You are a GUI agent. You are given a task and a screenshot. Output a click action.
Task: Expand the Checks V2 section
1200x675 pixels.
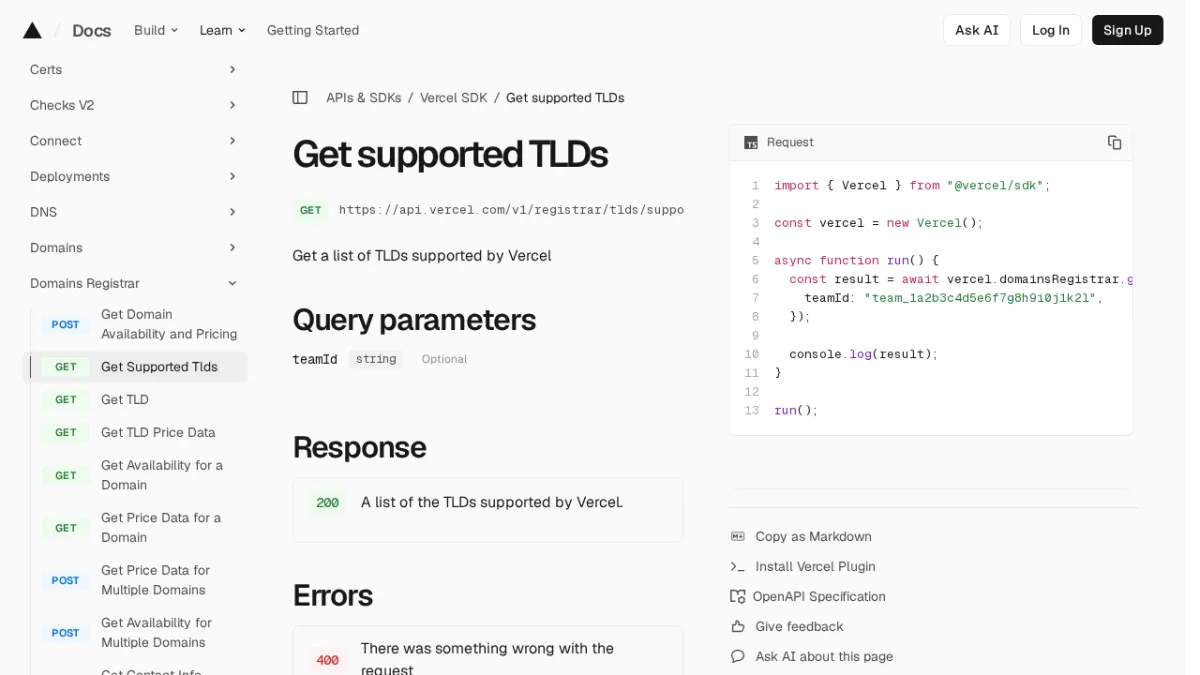pyautogui.click(x=134, y=105)
